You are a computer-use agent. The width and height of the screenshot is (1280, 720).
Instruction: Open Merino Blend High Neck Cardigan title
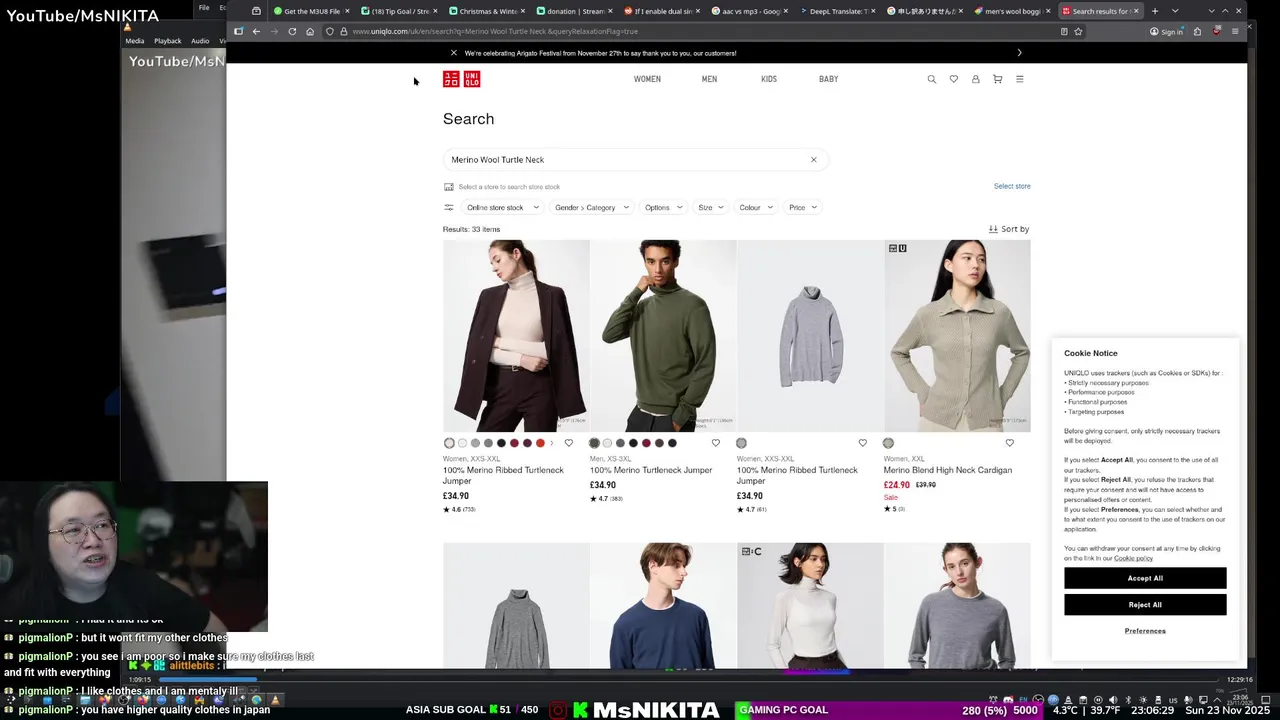click(948, 470)
